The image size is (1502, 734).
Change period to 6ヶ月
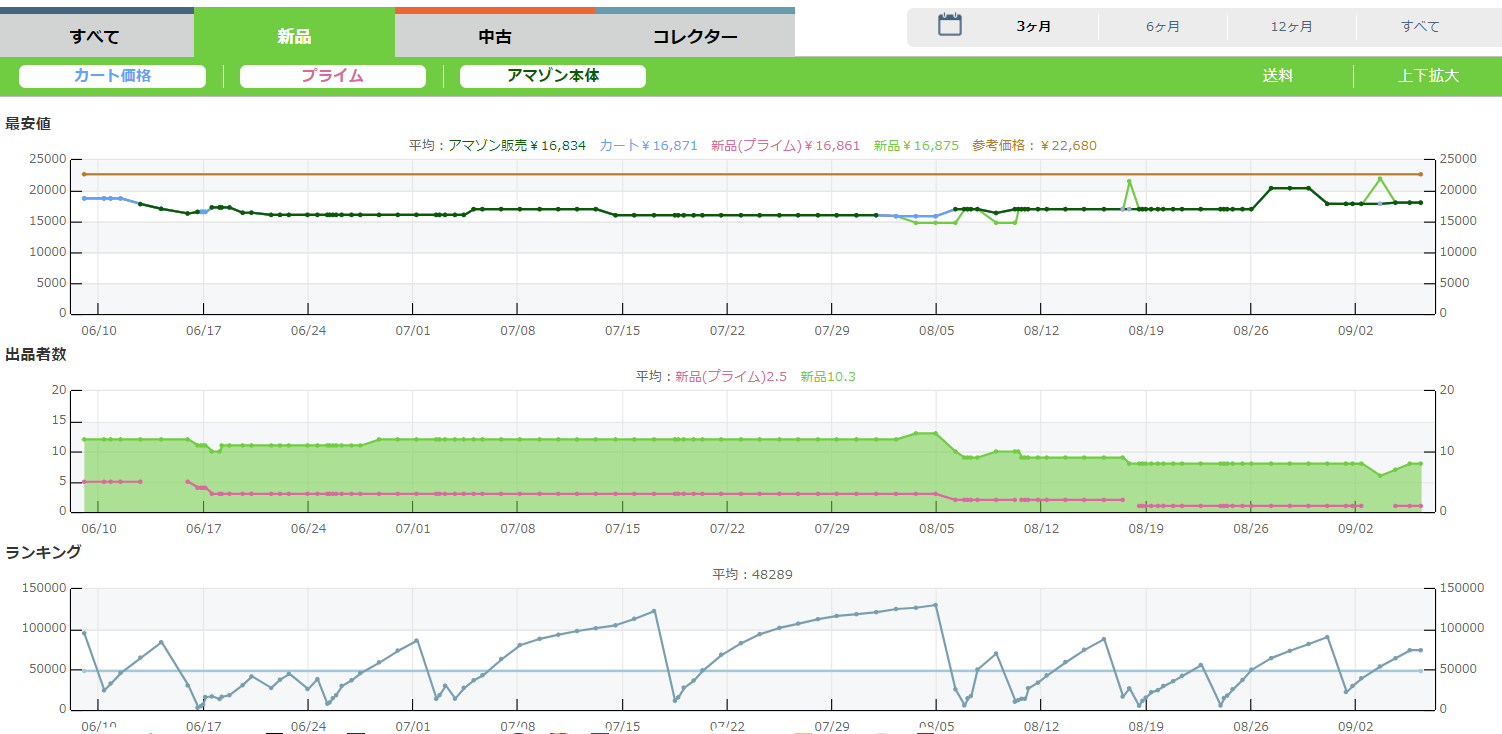click(1162, 27)
